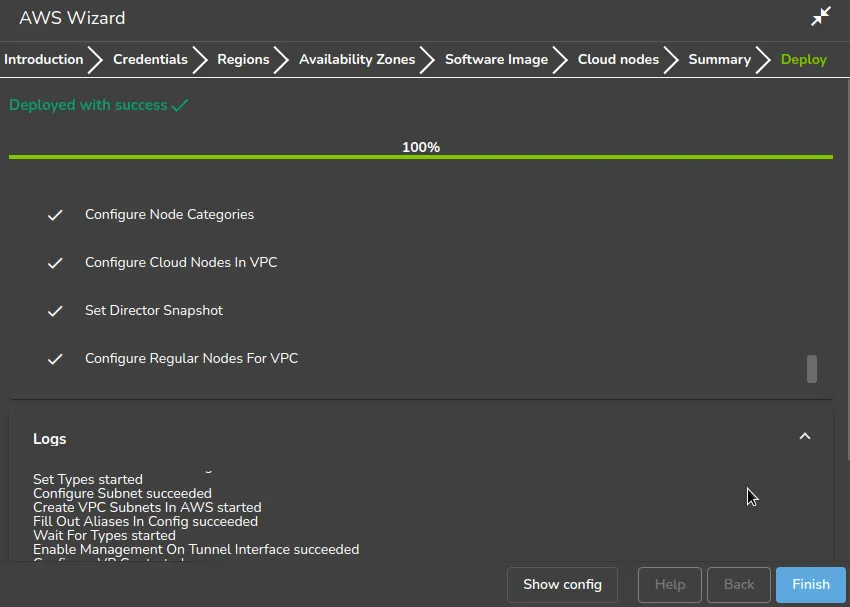The width and height of the screenshot is (850, 607).
Task: Go to the Software Image step
Action: (x=496, y=59)
